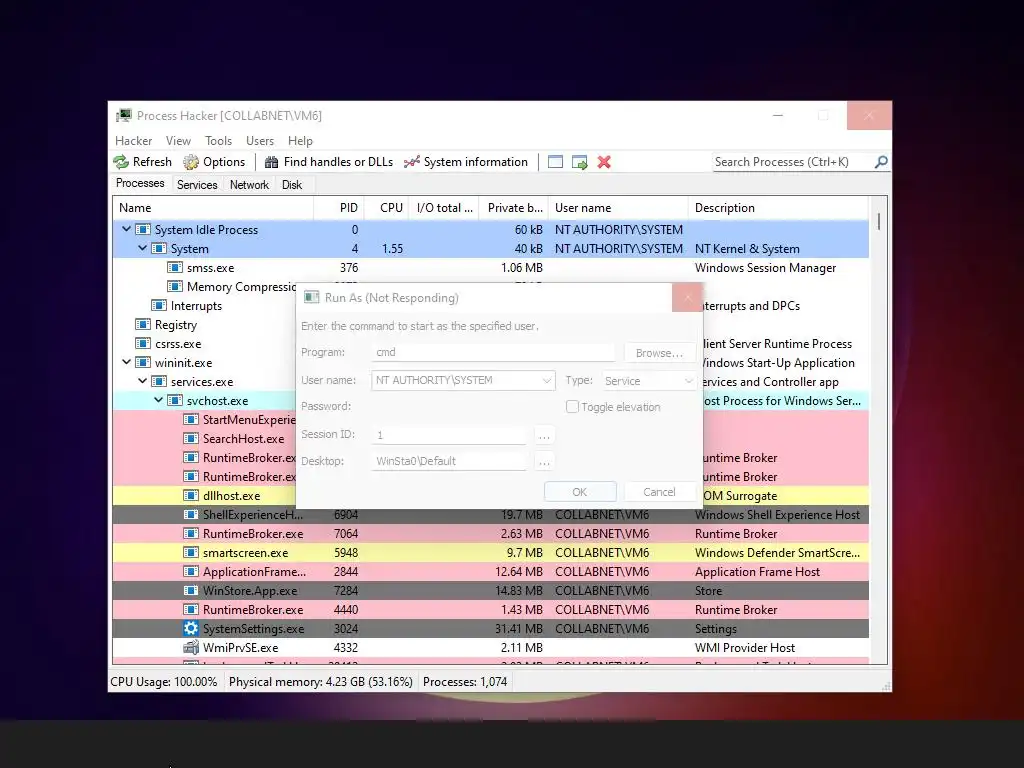The image size is (1024, 768).
Task: Click the Refresh toolbar button
Action: (x=142, y=162)
